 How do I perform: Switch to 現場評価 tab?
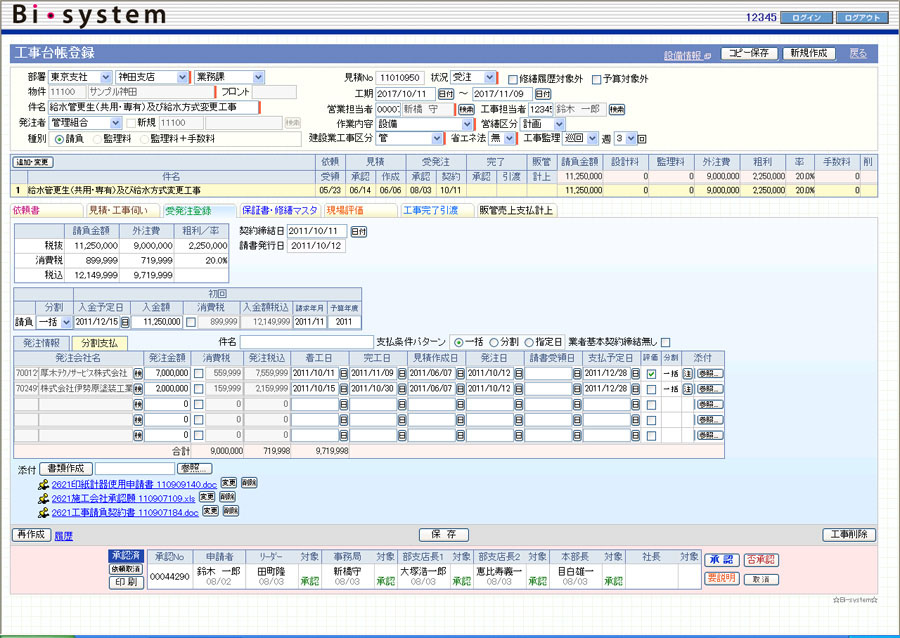[360, 211]
